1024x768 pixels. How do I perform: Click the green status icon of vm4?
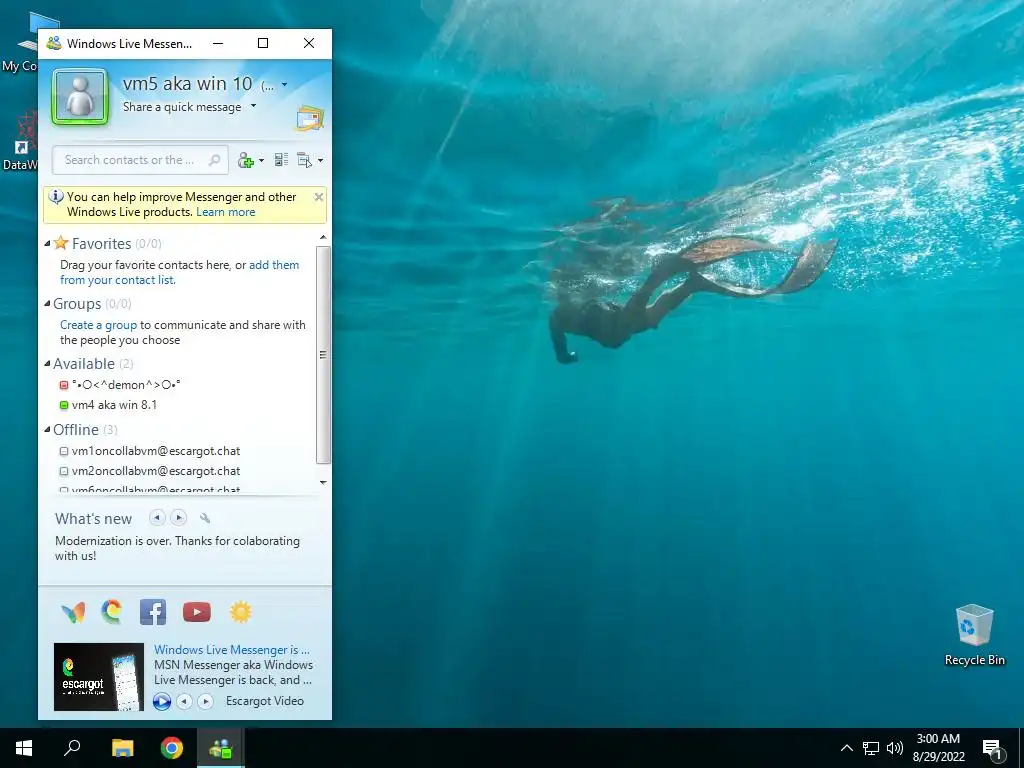pyautogui.click(x=64, y=406)
